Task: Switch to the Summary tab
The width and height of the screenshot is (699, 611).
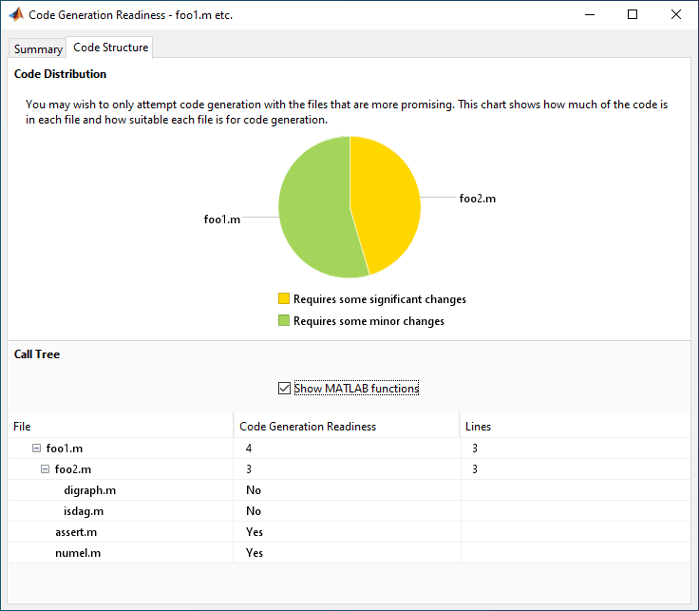Action: [x=38, y=49]
